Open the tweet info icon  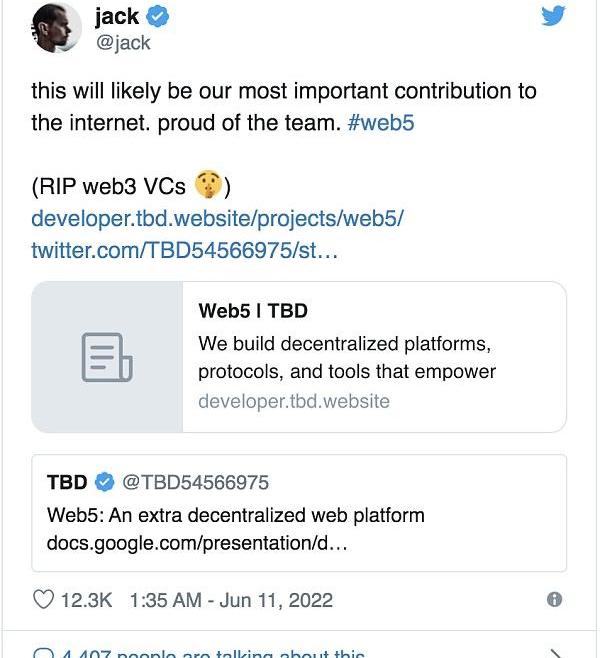pyautogui.click(x=554, y=600)
